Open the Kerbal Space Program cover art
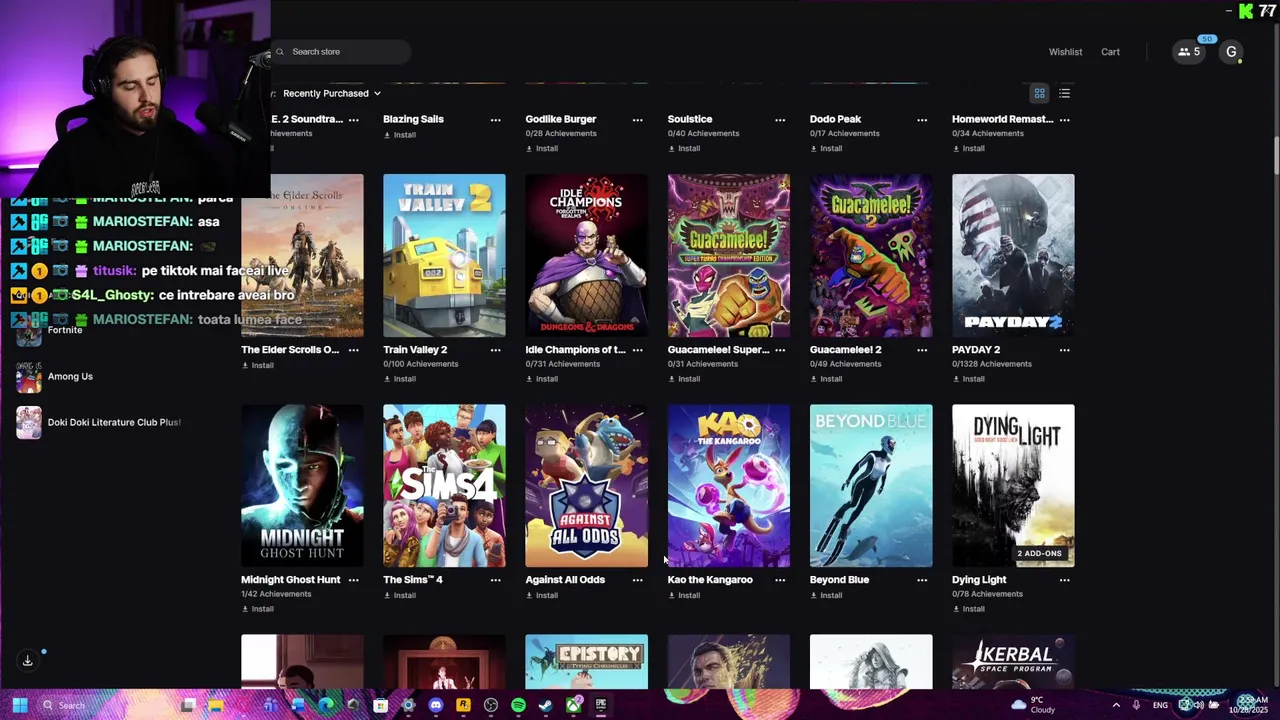1280x720 pixels. [x=1013, y=662]
